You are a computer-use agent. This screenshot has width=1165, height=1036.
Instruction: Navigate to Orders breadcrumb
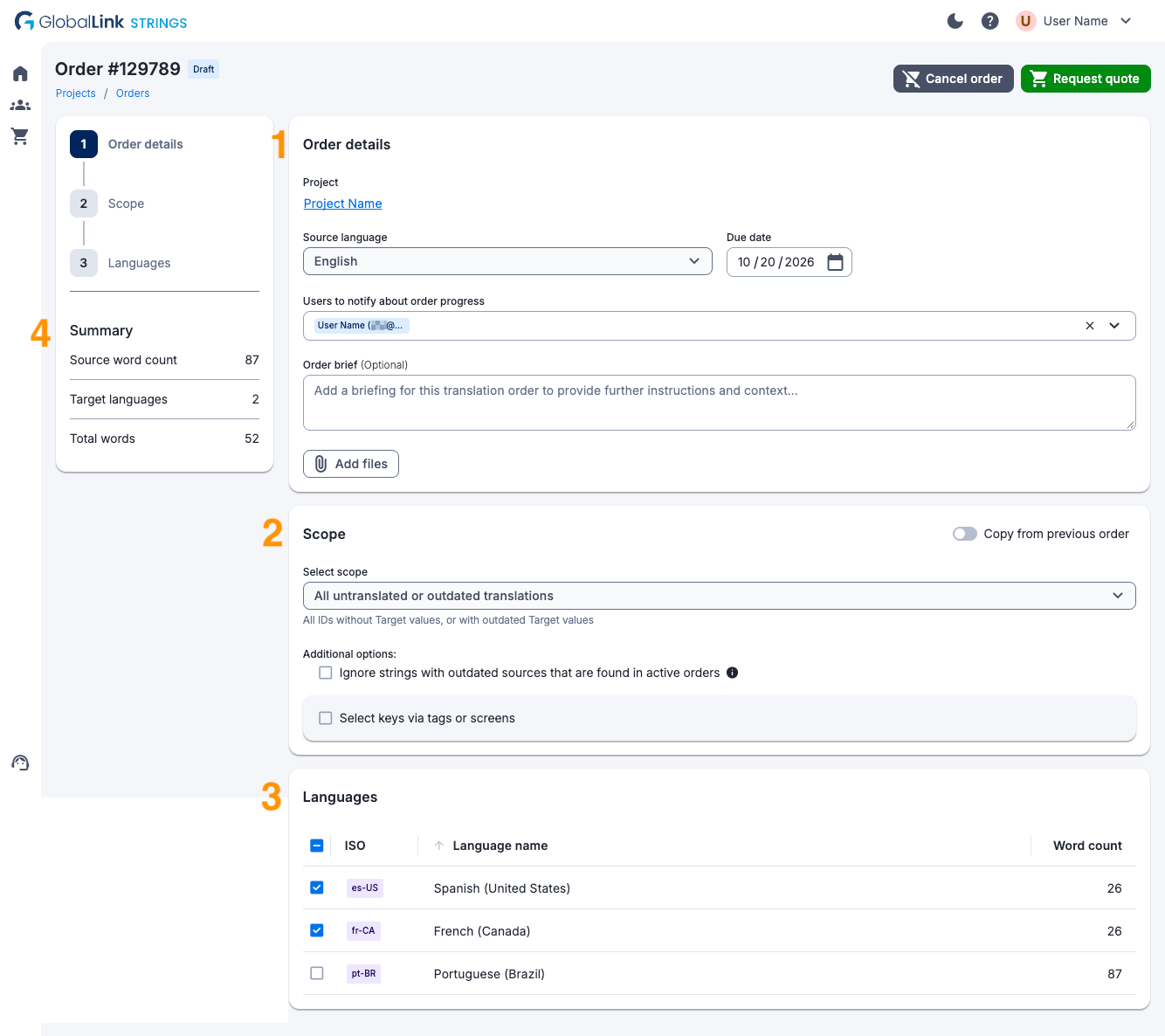click(x=133, y=93)
